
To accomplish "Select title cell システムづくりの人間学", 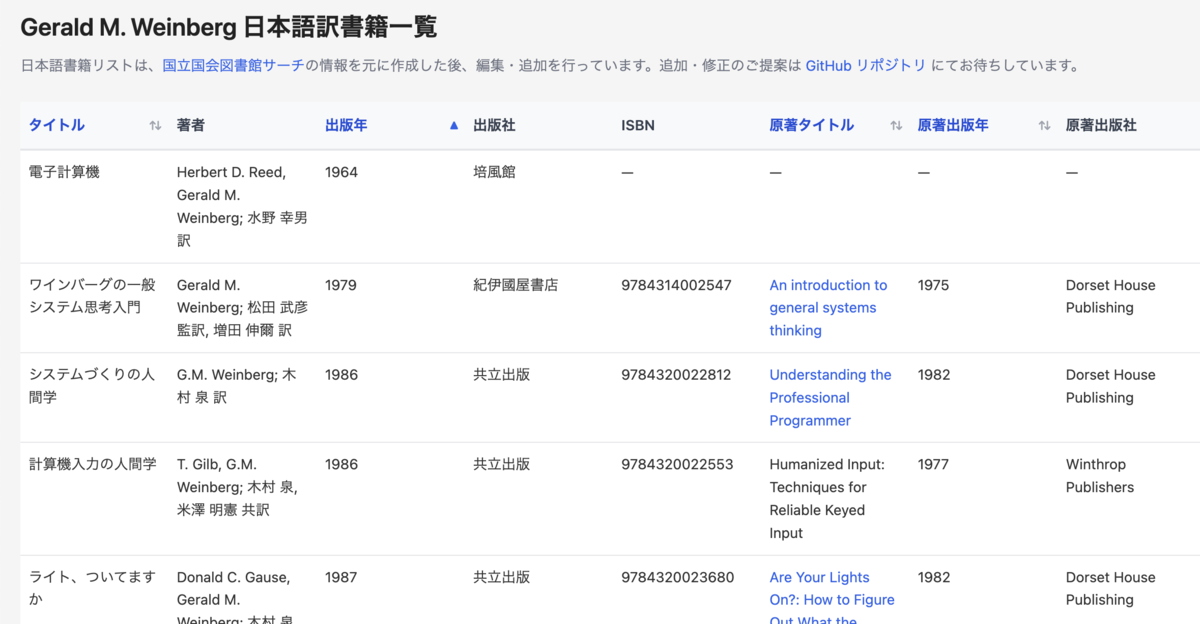I will pos(92,386).
